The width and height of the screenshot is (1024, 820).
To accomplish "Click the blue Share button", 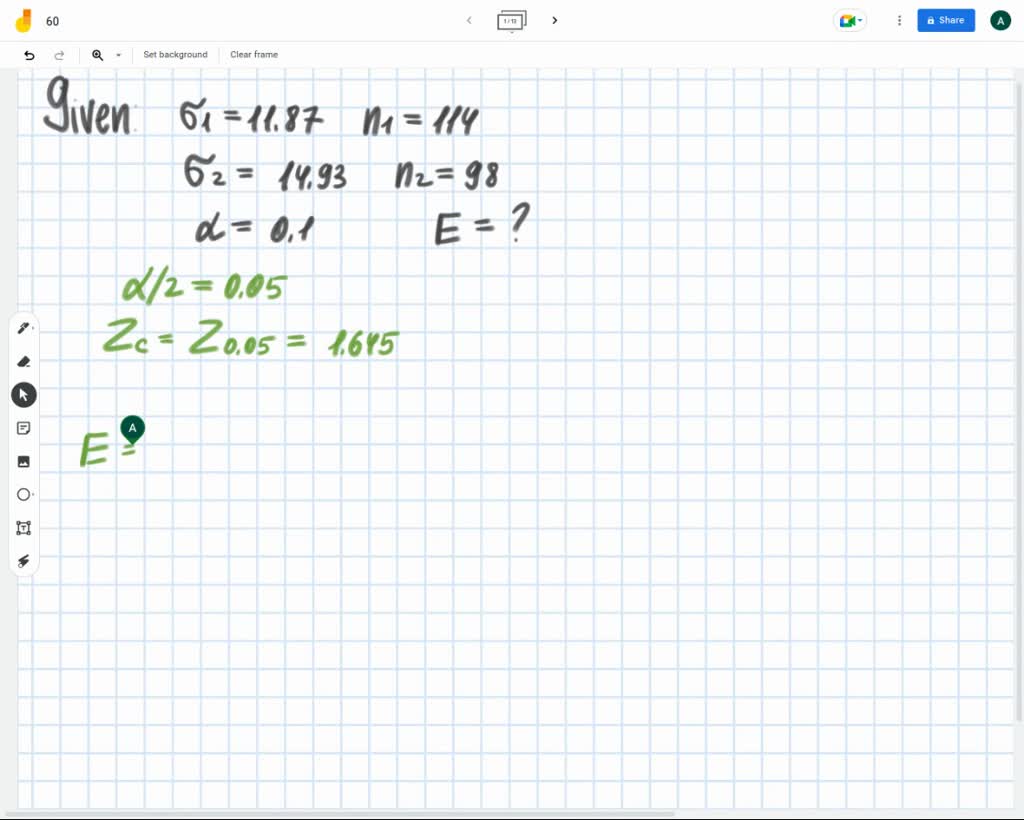I will pos(945,20).
